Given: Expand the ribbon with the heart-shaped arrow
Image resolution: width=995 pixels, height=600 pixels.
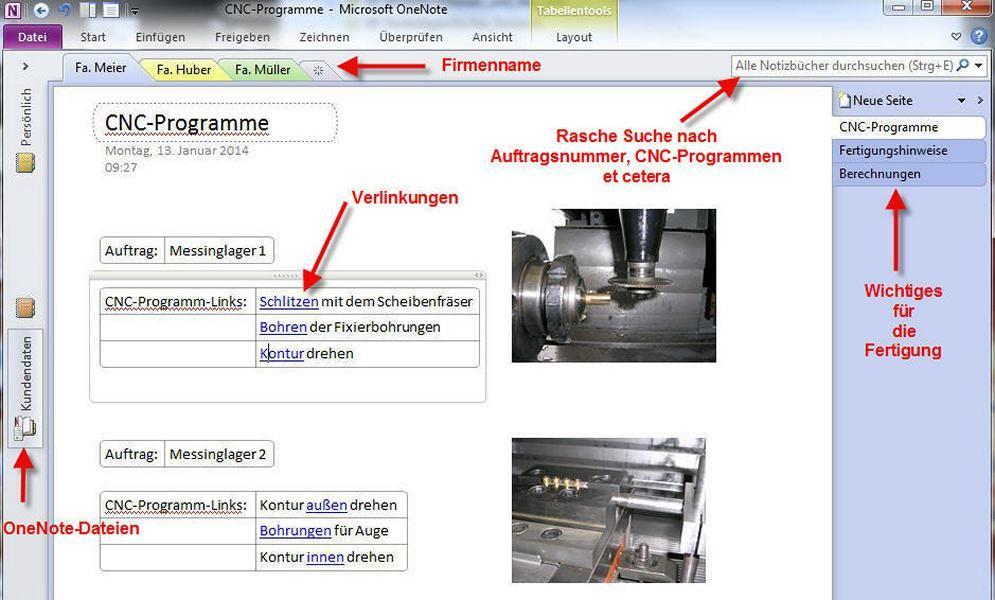Looking at the screenshot, I should 956,37.
